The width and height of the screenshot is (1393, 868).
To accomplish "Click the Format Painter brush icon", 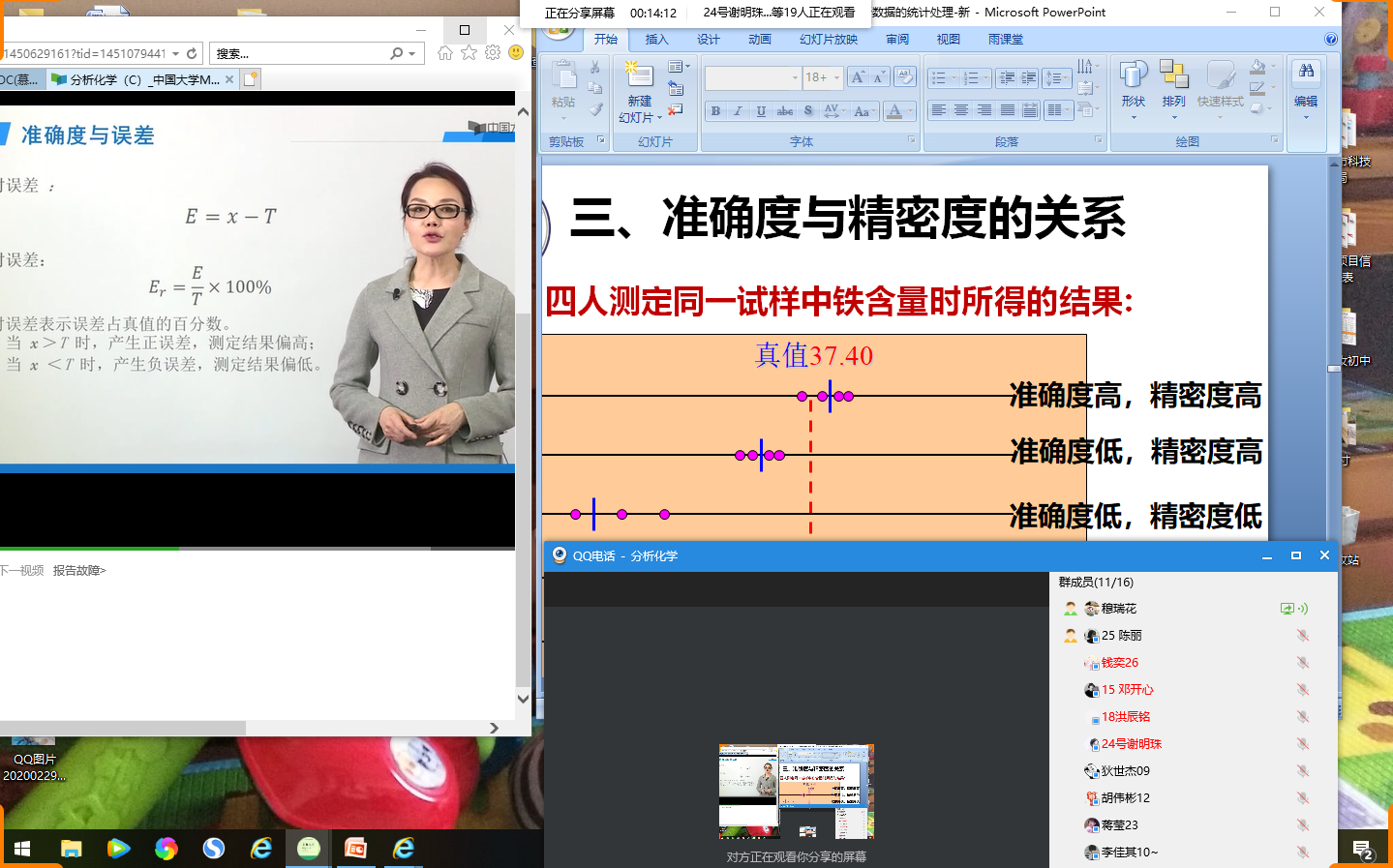I will tap(595, 110).
